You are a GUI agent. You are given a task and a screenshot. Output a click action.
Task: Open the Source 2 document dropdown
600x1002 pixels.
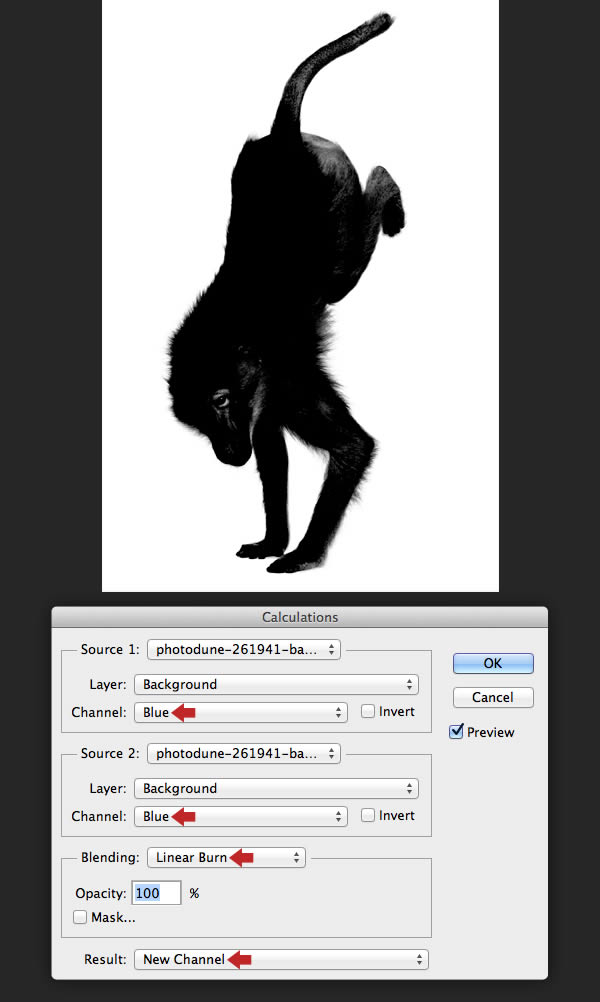click(244, 753)
